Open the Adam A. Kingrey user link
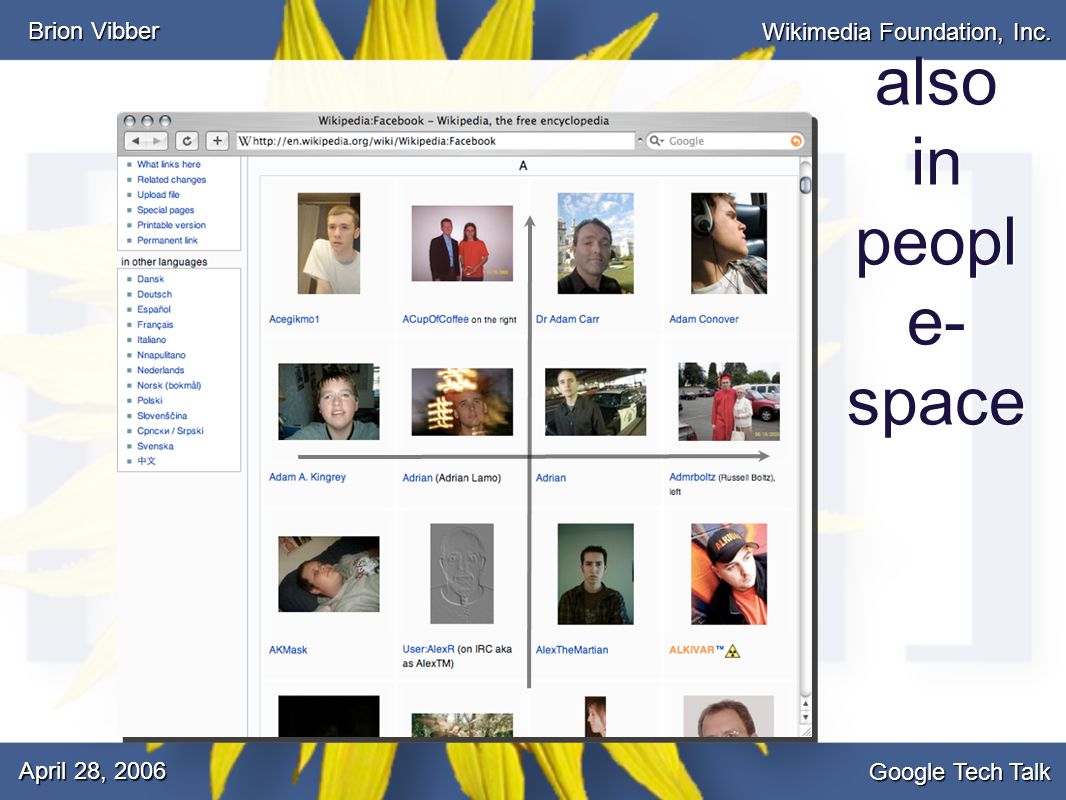1066x800 pixels. (307, 477)
